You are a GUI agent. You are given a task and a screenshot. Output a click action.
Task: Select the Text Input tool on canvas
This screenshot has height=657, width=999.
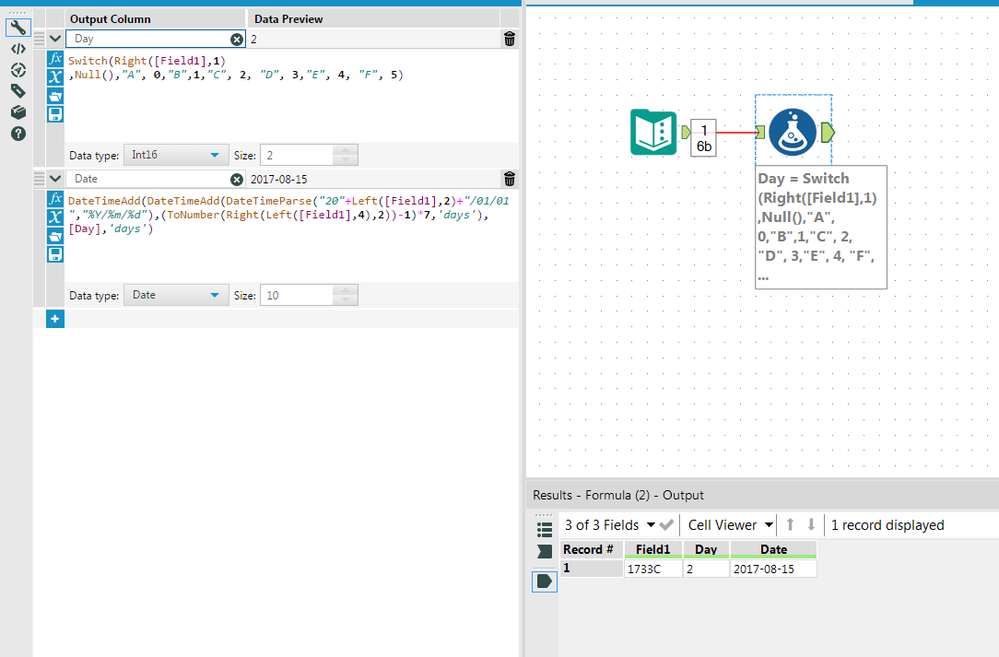click(653, 132)
